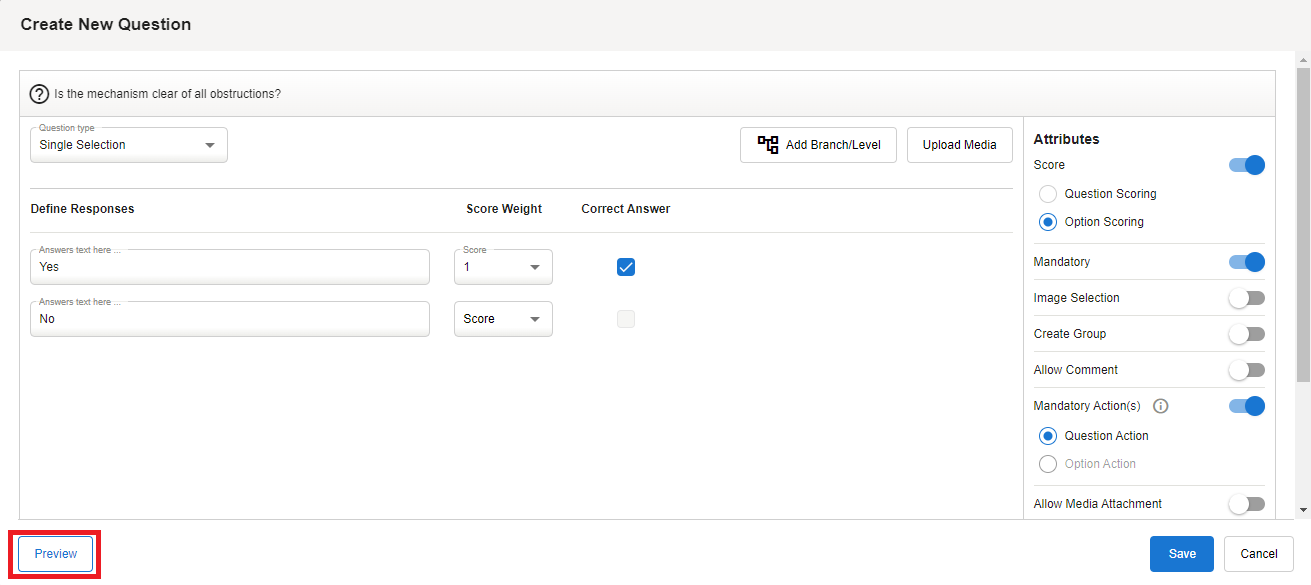The image size is (1311, 585).
Task: Click the Add Branch/Level button
Action: click(x=818, y=145)
